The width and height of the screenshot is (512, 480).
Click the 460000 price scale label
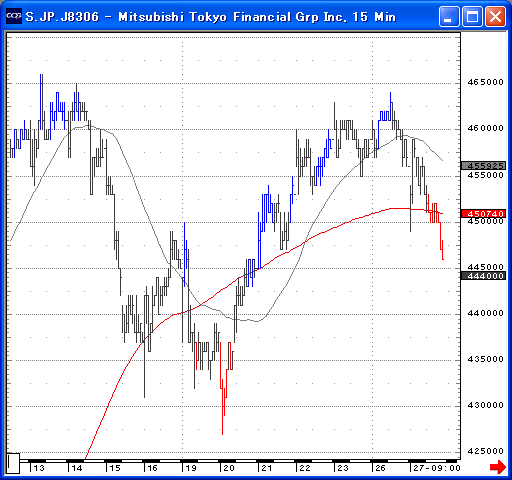pos(485,128)
